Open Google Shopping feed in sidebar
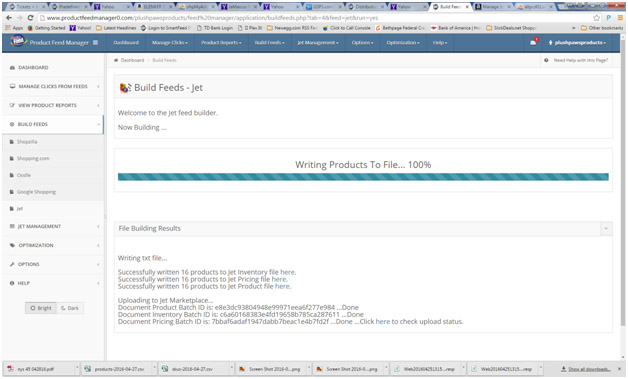The height and width of the screenshot is (379, 628). click(x=36, y=192)
